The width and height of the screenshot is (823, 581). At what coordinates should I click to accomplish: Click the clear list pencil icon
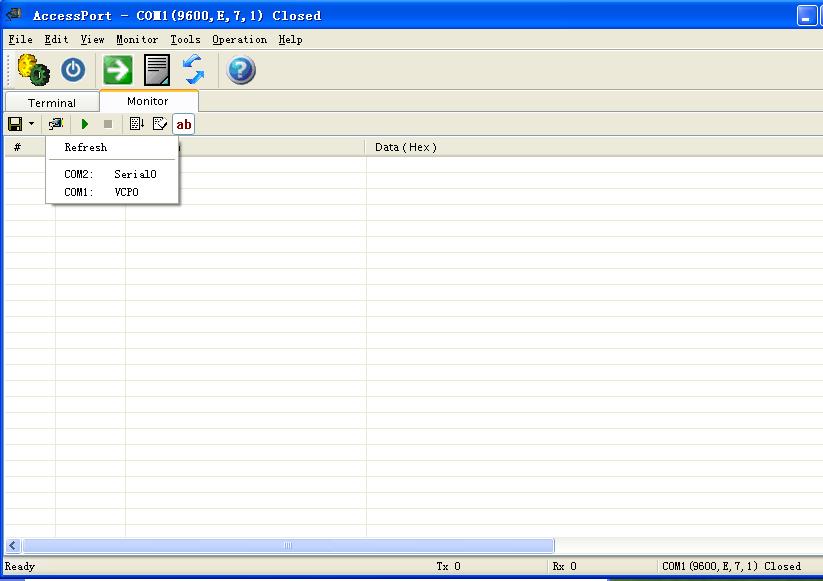[x=160, y=124]
